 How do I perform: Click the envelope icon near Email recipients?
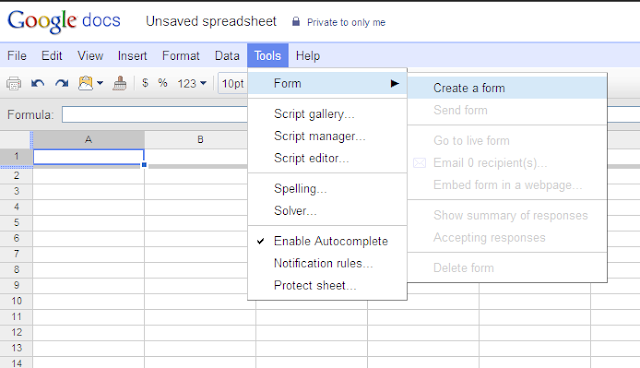419,163
